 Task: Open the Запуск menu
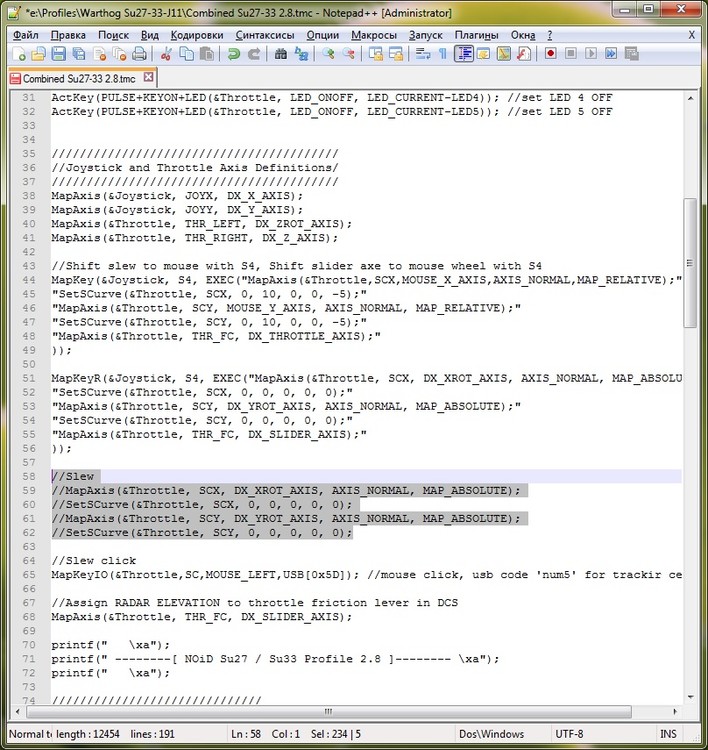pos(426,35)
